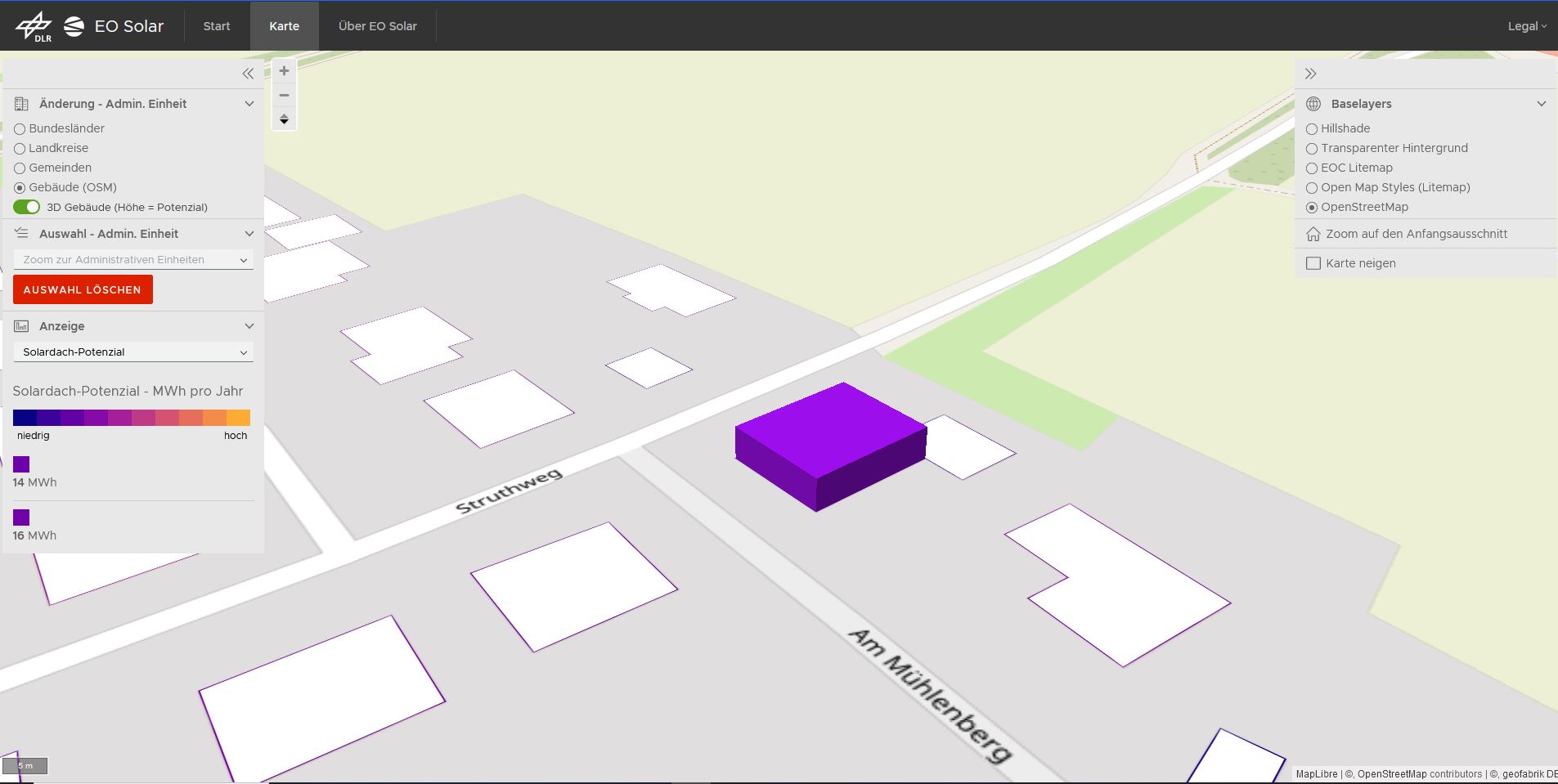Open the Solardach-Potenzial display dropdown

click(x=133, y=352)
